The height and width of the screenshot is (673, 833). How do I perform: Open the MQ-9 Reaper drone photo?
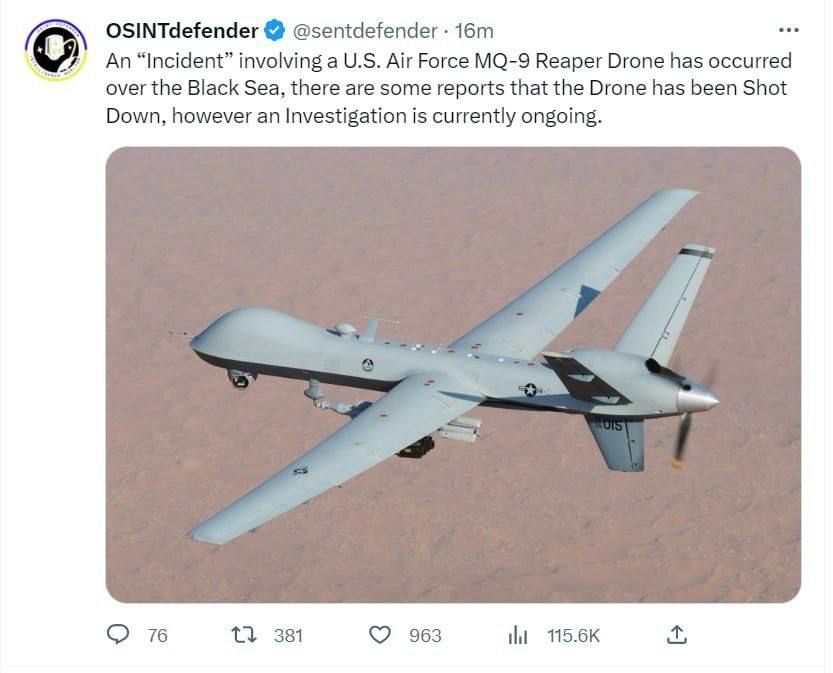click(x=453, y=374)
